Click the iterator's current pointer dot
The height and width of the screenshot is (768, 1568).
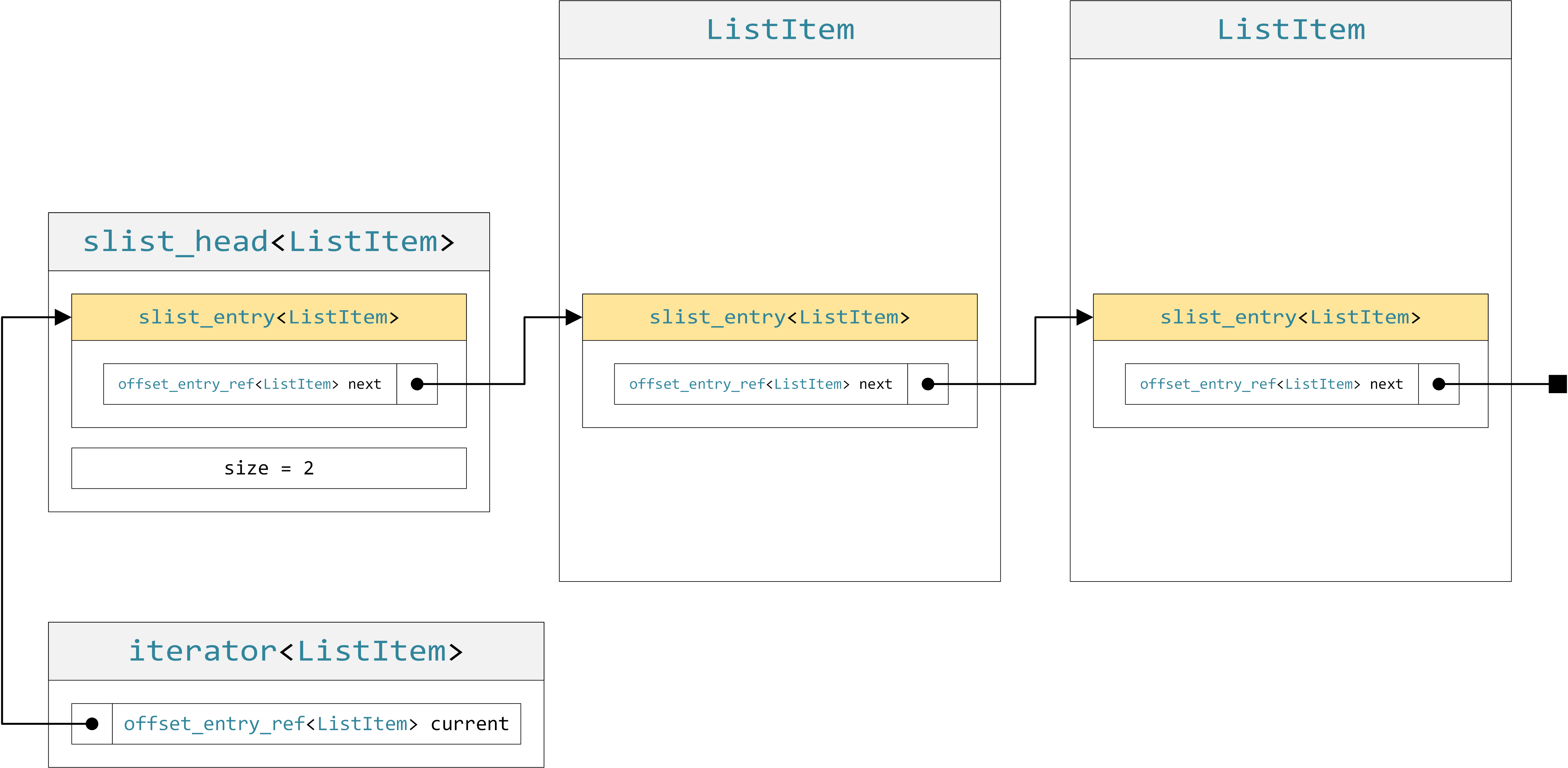tap(92, 724)
